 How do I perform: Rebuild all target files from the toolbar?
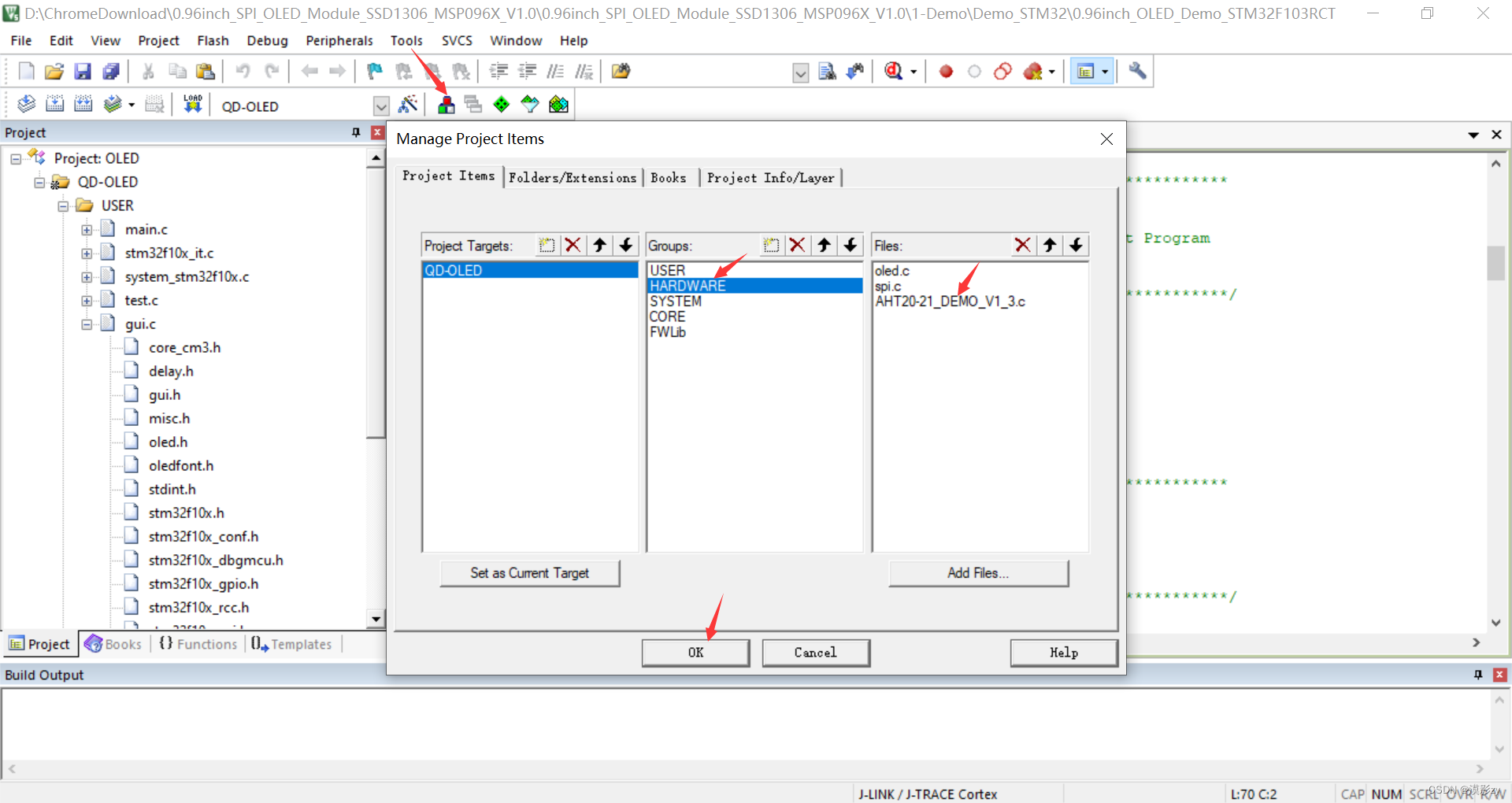(83, 104)
